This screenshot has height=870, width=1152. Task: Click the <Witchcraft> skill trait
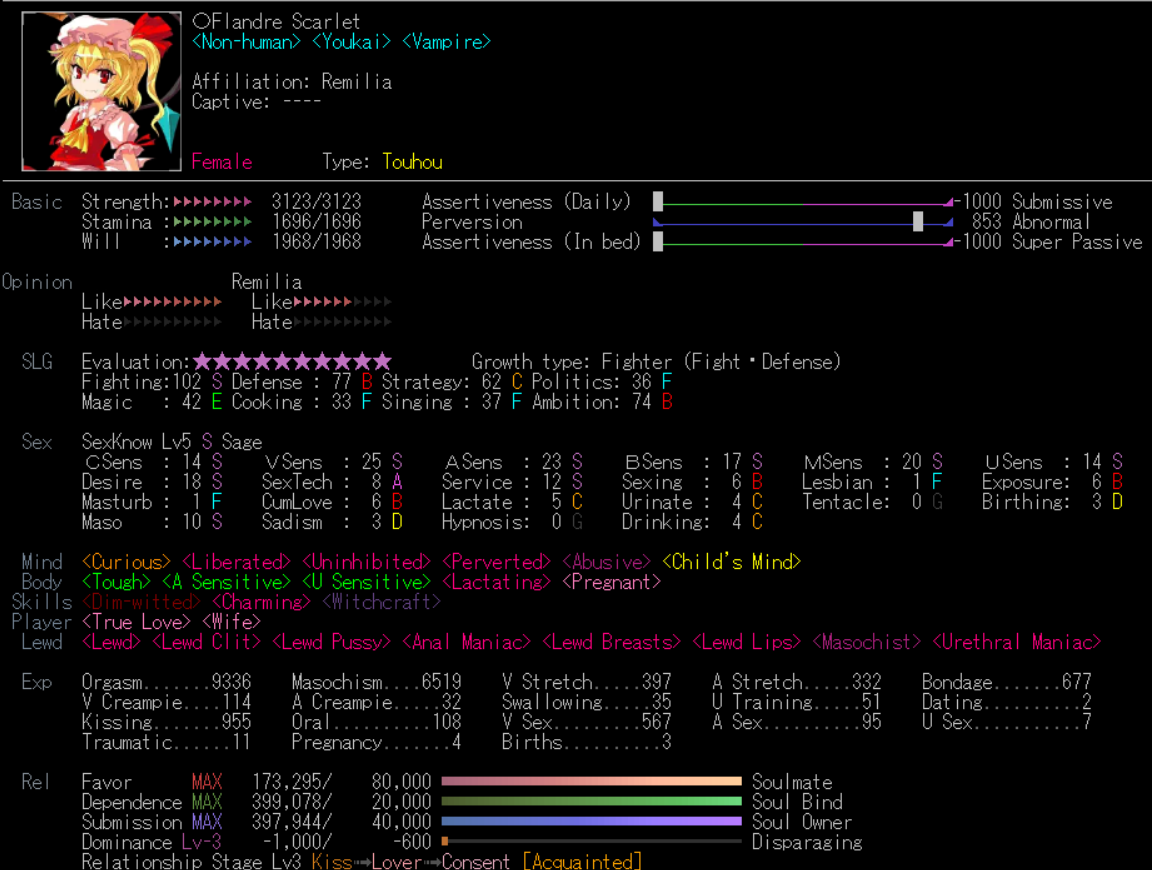pyautogui.click(x=381, y=603)
